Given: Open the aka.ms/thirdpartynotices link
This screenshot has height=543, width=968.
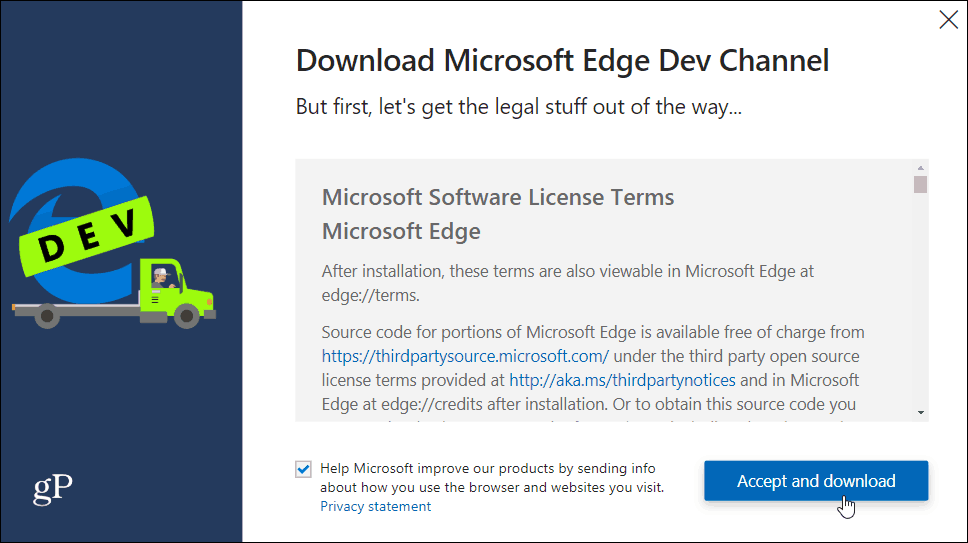Looking at the screenshot, I should pyautogui.click(x=622, y=380).
